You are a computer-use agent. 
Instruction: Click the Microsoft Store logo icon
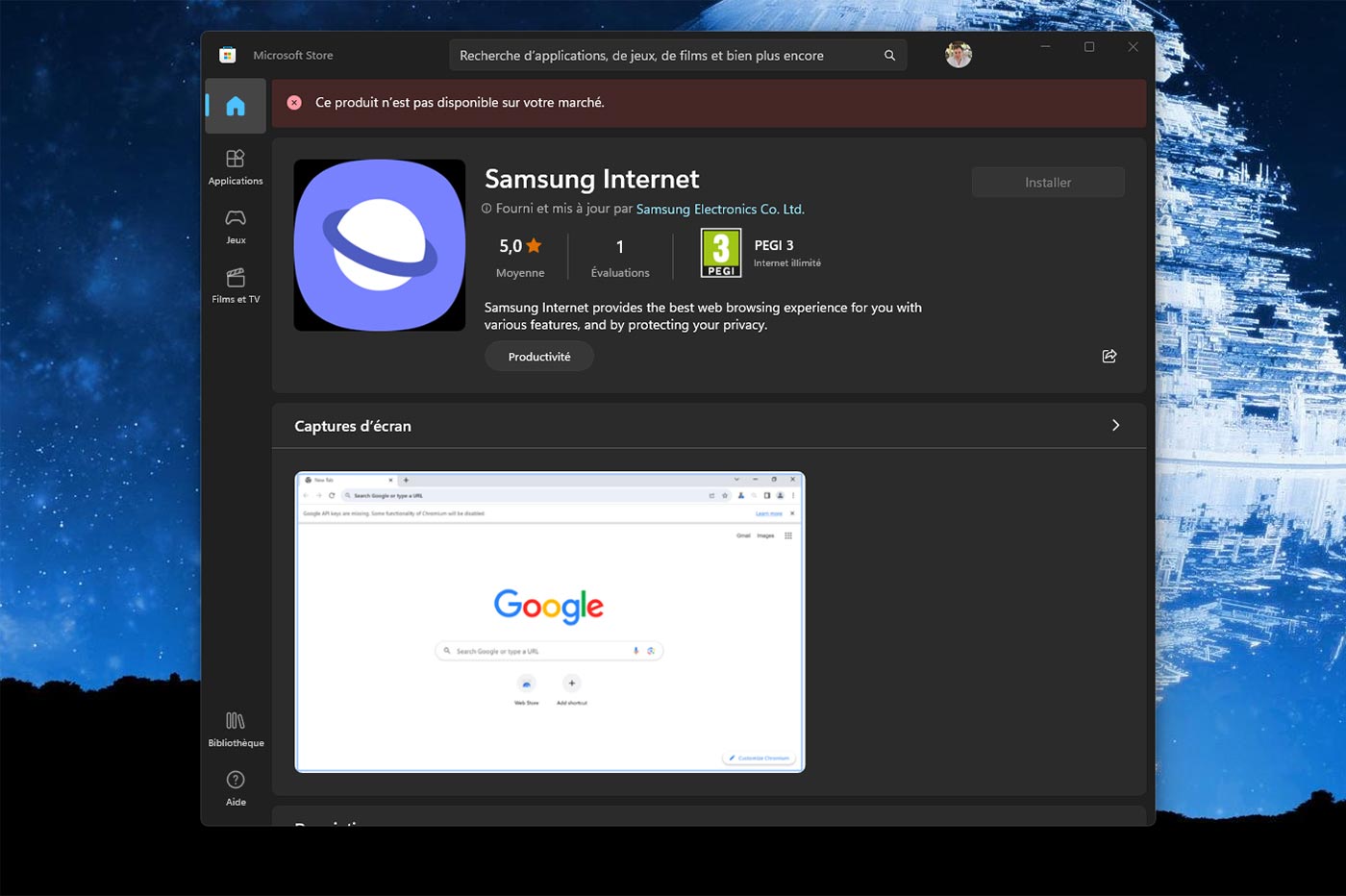(228, 55)
